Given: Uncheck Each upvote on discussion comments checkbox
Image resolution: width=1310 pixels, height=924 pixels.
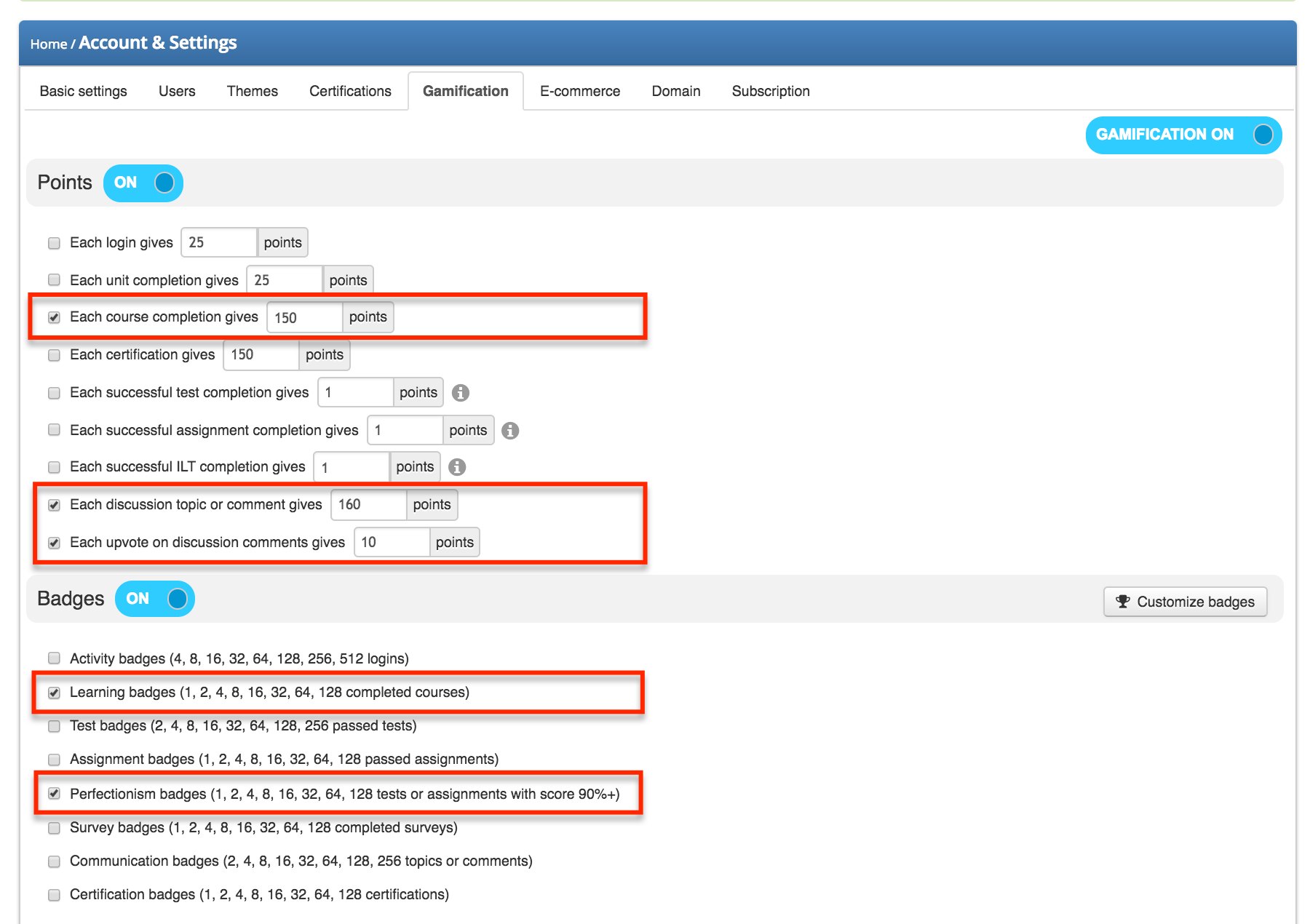Looking at the screenshot, I should click(x=54, y=543).
